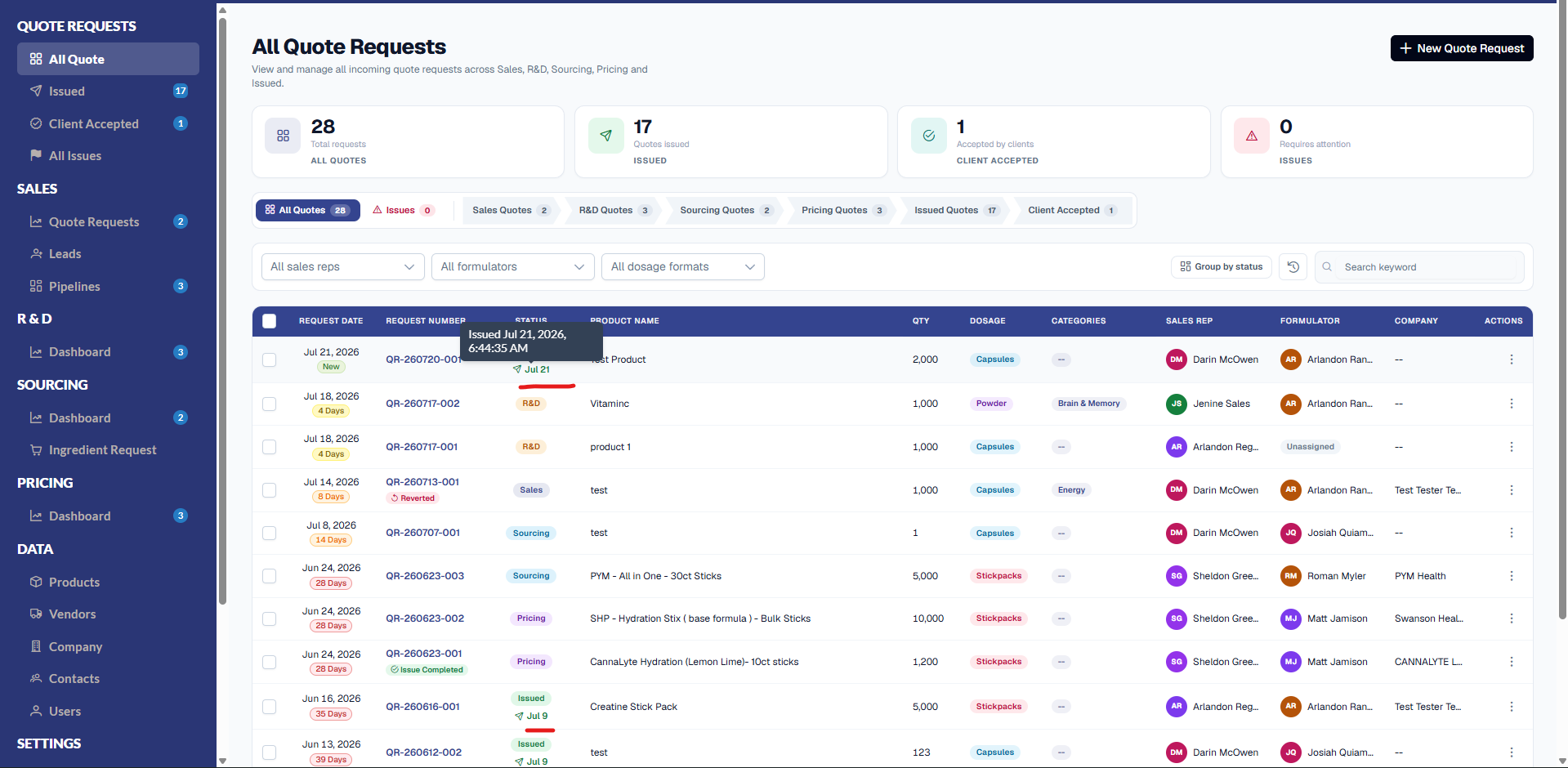Check the box for QR-260623-003 row
Image resolution: width=1568 pixels, height=768 pixels.
tap(269, 576)
